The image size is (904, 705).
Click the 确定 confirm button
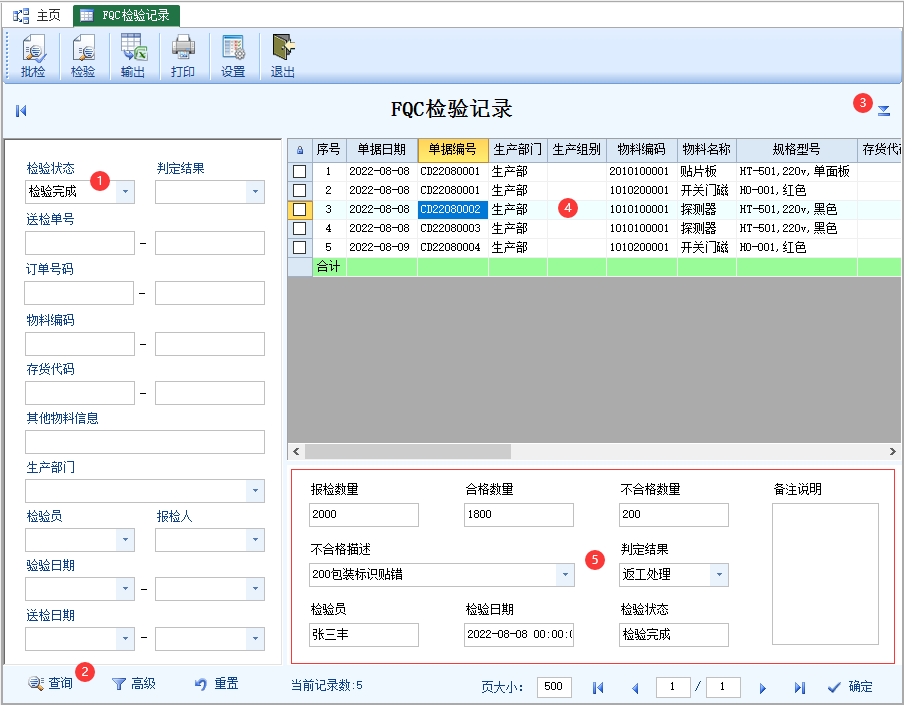click(850, 687)
